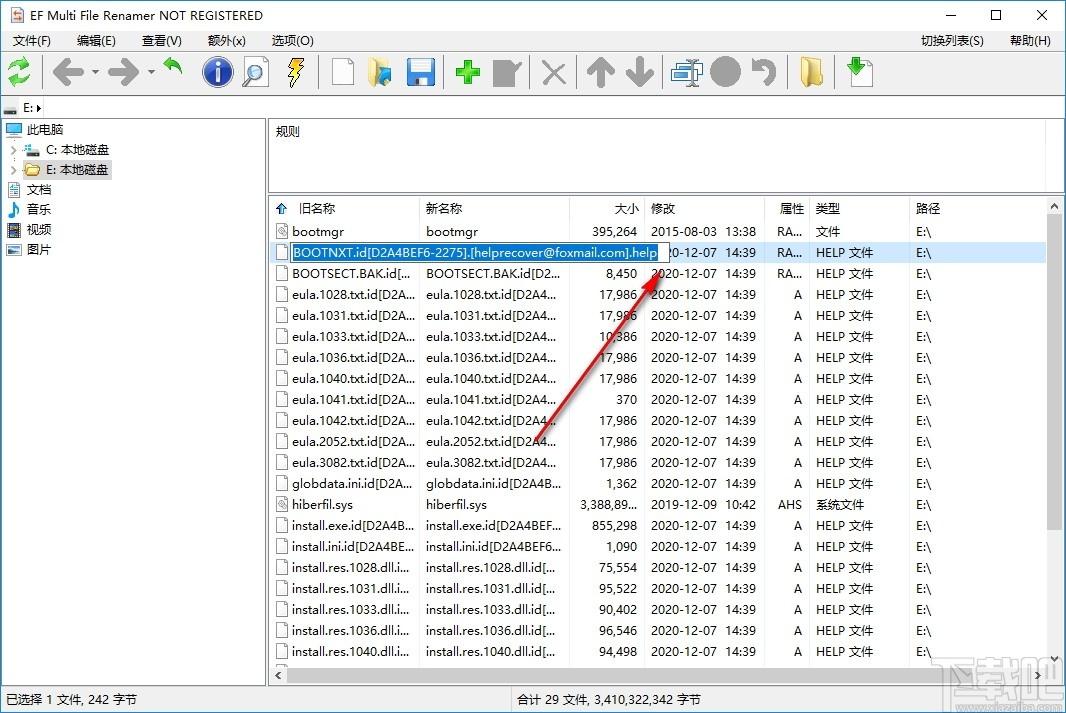Select the BOOTSECT.BAK.id file row

(657, 274)
